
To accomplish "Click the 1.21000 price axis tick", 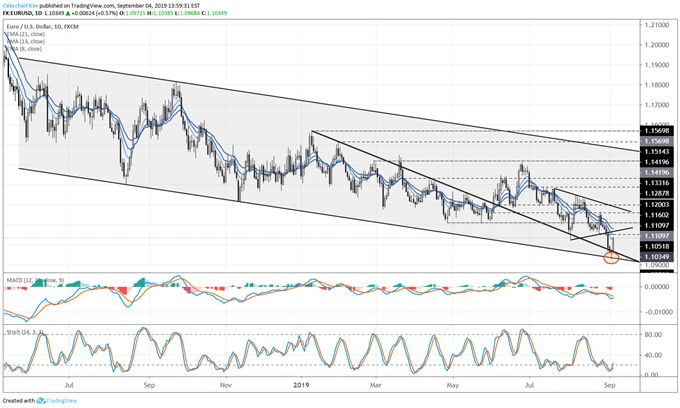I will coord(657,25).
